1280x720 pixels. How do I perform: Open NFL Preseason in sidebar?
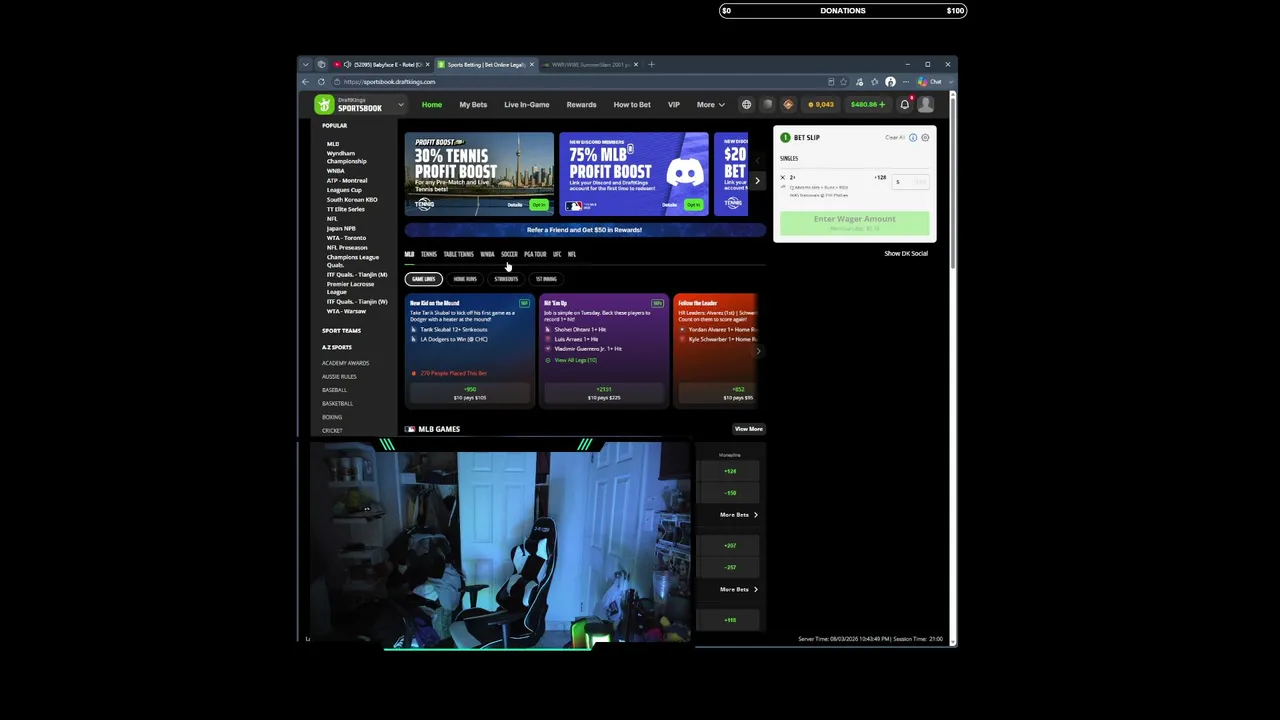tap(347, 247)
